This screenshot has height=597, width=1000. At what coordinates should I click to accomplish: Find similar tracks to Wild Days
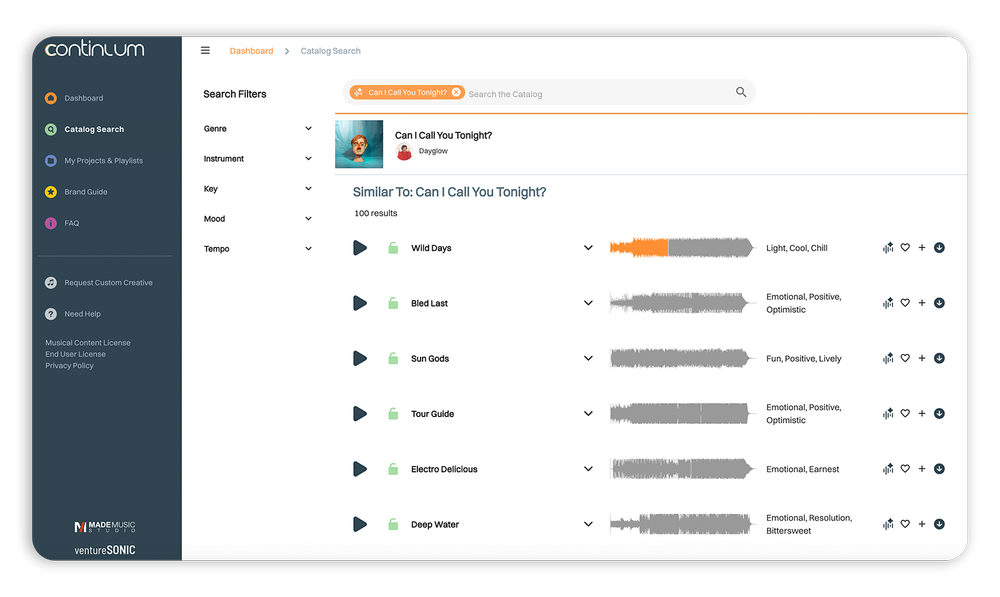click(x=888, y=248)
